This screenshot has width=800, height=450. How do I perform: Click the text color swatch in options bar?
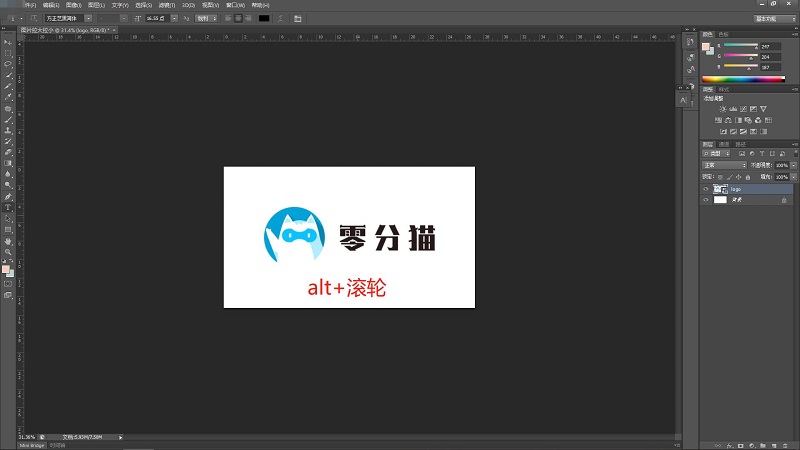(264, 18)
